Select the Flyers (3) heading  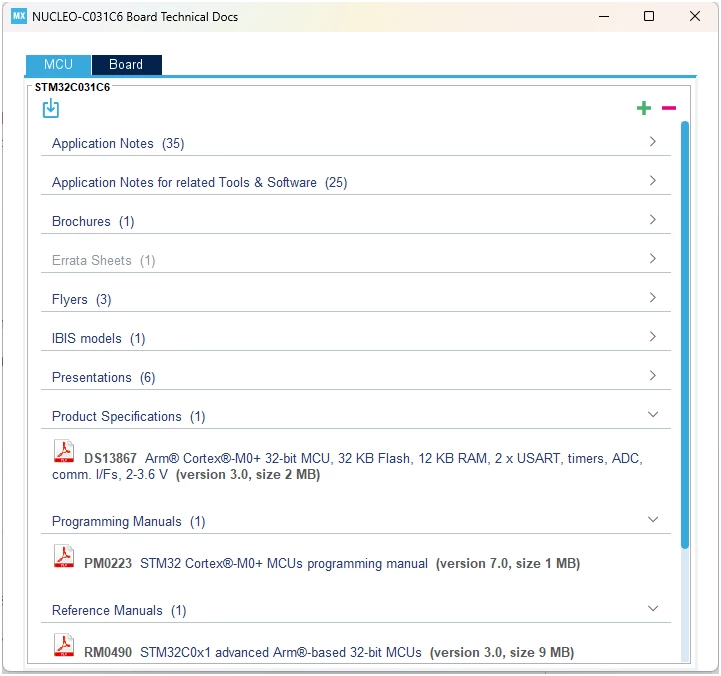[x=81, y=300]
